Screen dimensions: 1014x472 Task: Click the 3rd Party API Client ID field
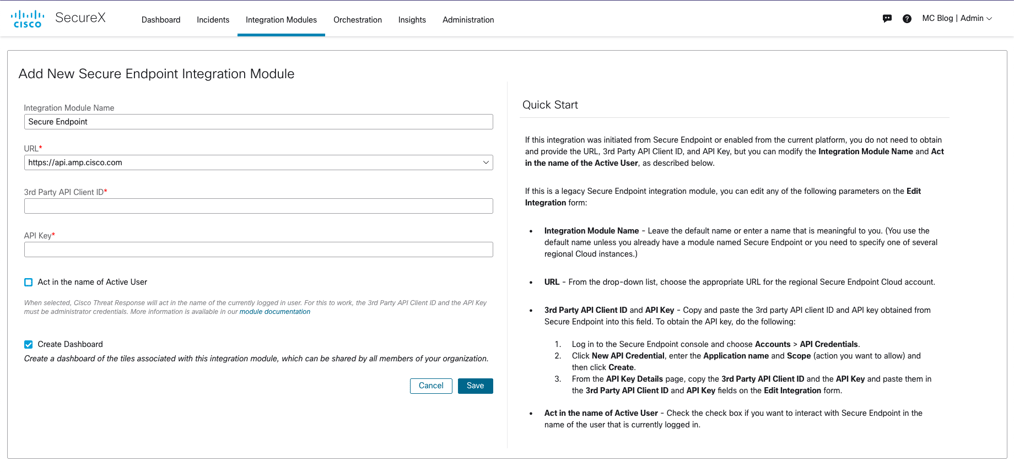[259, 206]
